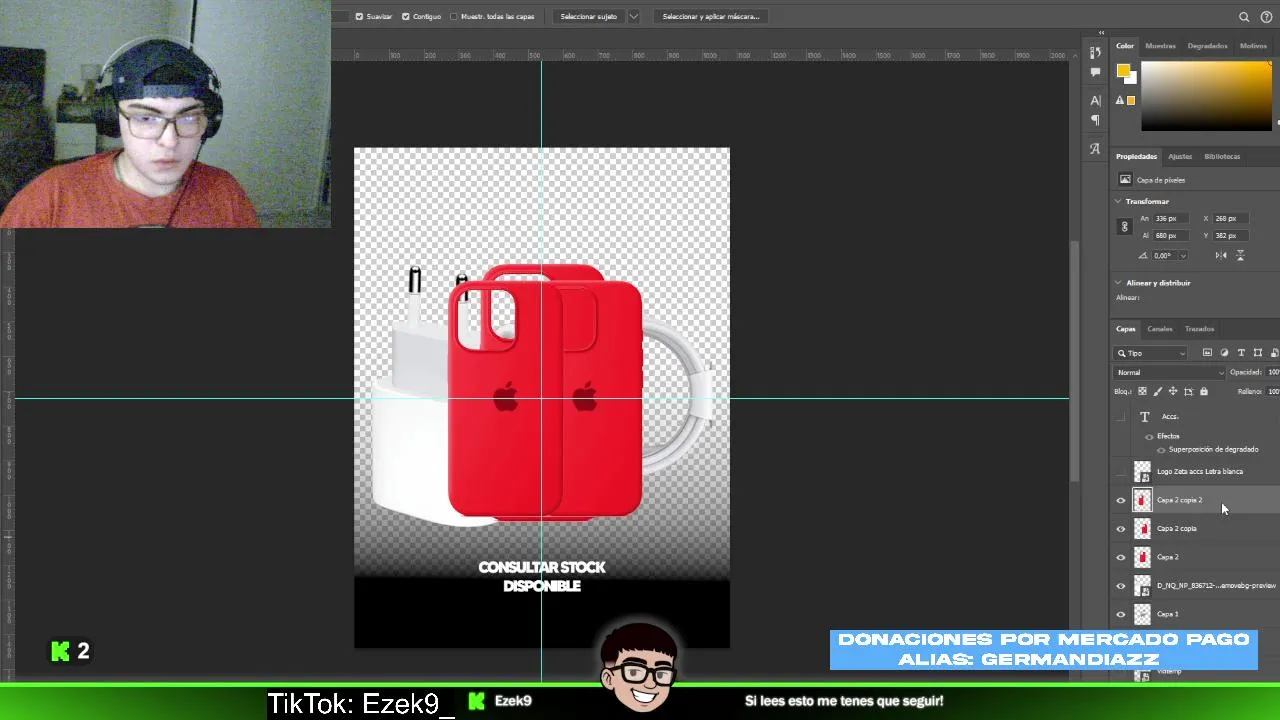Switch to the Canales tab

[x=1159, y=329]
